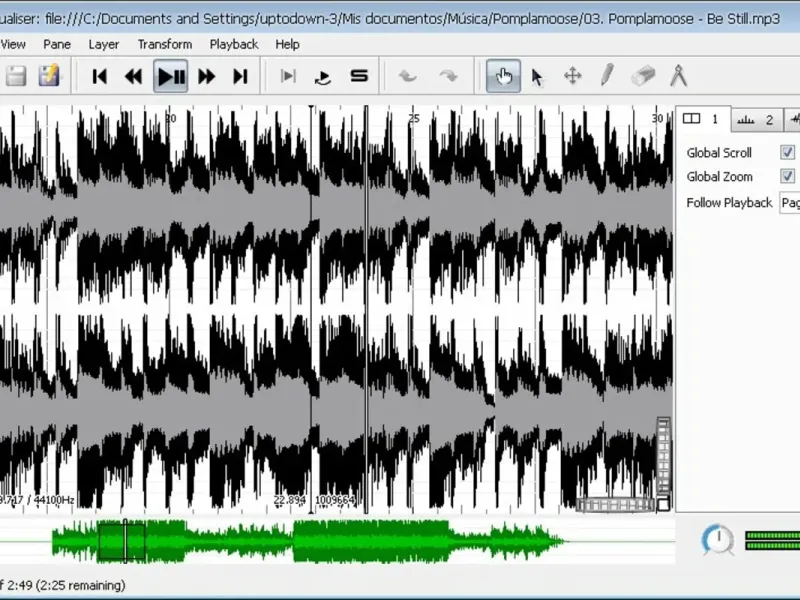Click the 1009664 frame number label
The width and height of the screenshot is (800, 600).
335,500
